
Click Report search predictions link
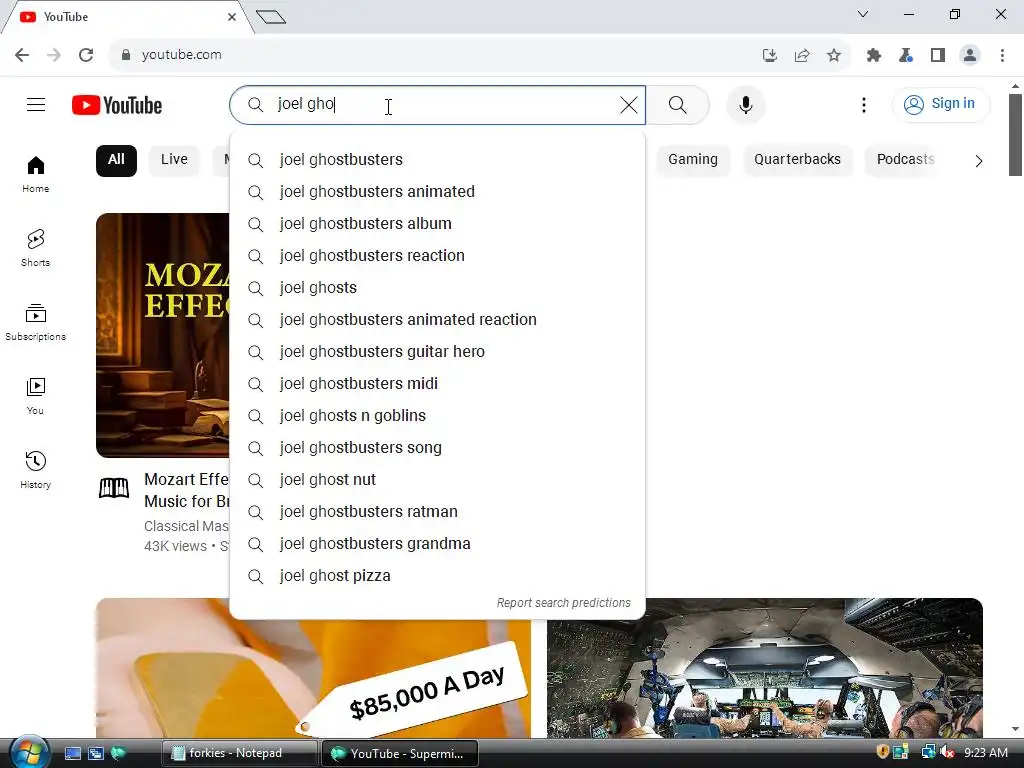pyautogui.click(x=564, y=603)
